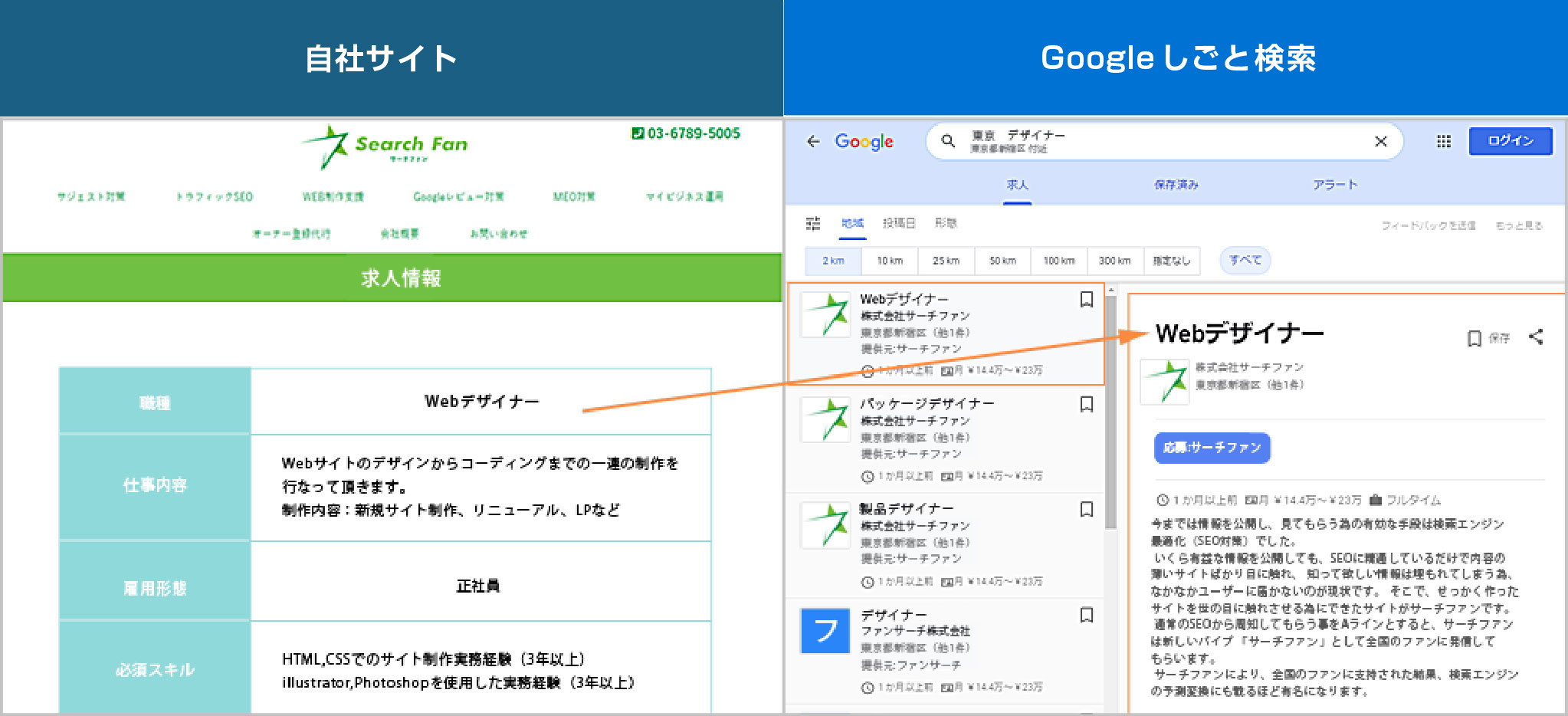Open お問い合わせ in site navigation
Viewport: 1568px width, 716px height.
(x=498, y=234)
